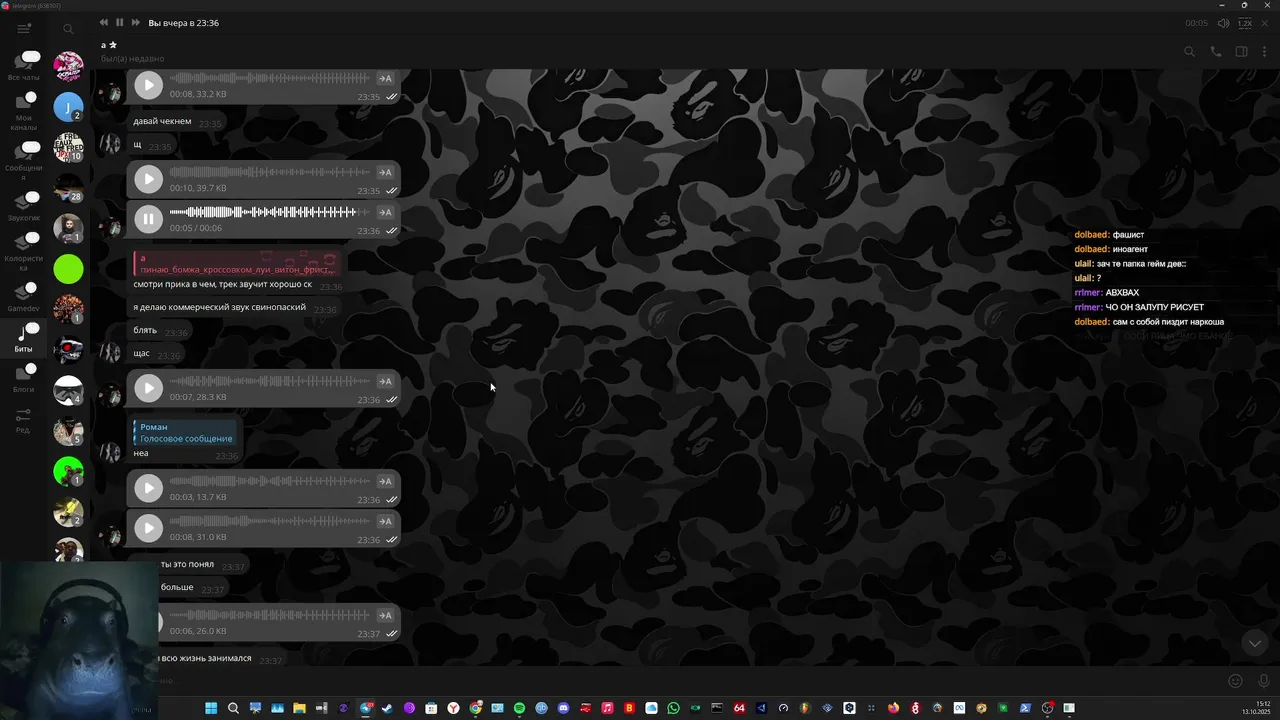The image size is (1280, 720).
Task: Pause the voice player in top bar
Action: pos(119,22)
